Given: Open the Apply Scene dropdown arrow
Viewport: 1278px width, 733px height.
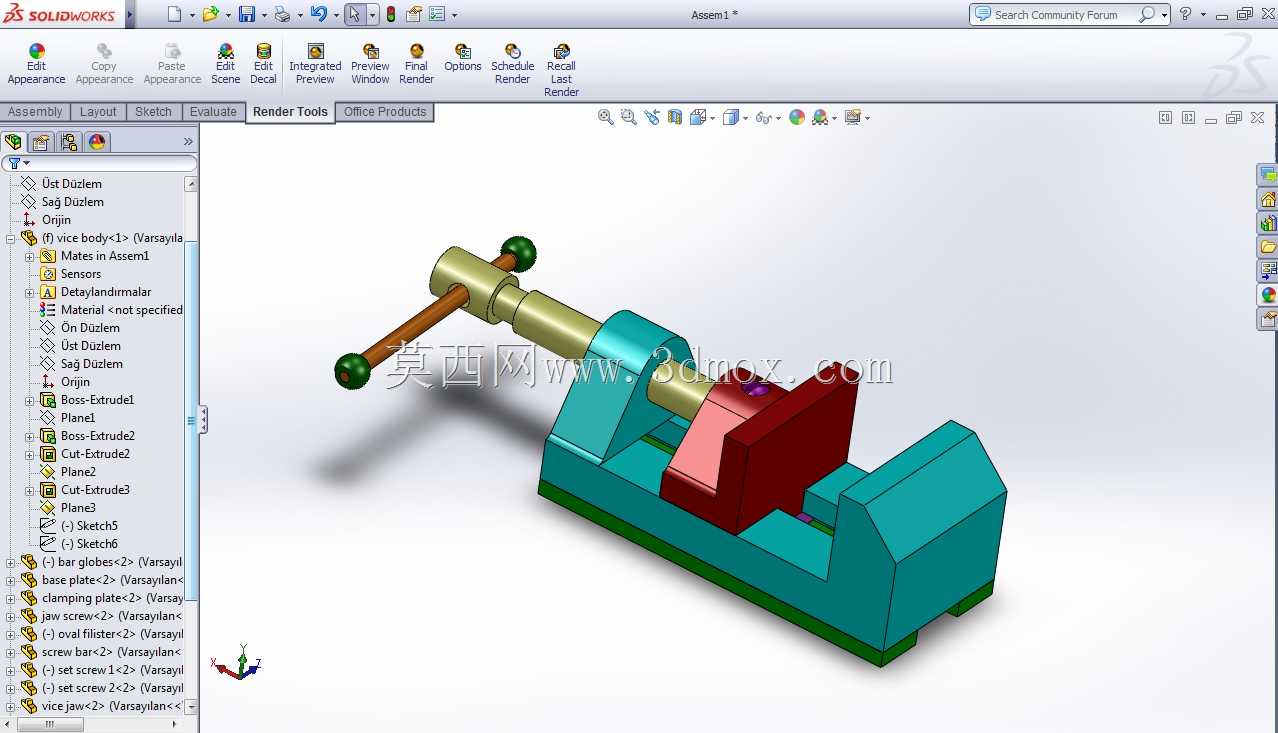Looking at the screenshot, I should tap(835, 118).
